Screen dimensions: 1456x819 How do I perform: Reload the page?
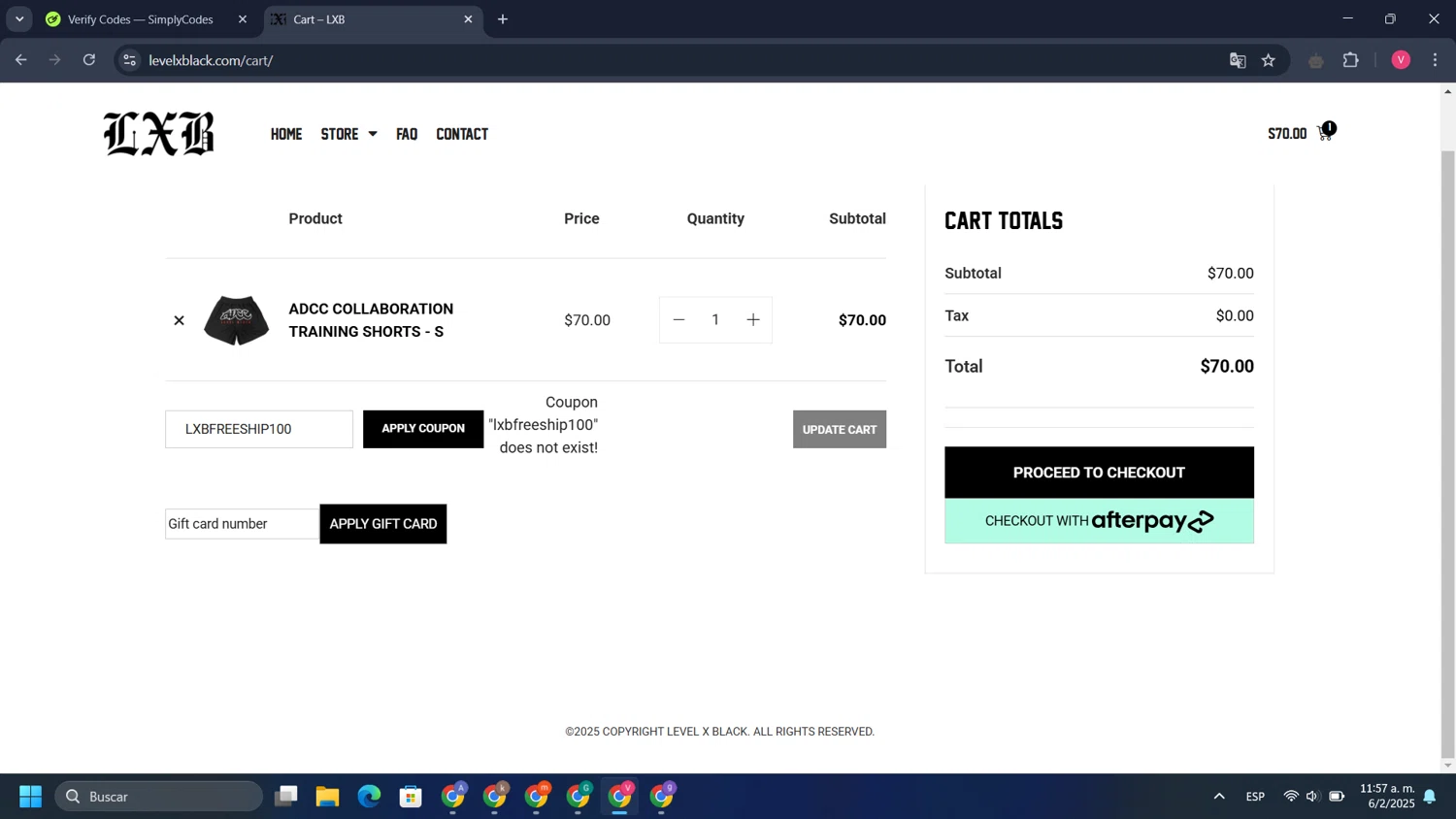[x=89, y=60]
